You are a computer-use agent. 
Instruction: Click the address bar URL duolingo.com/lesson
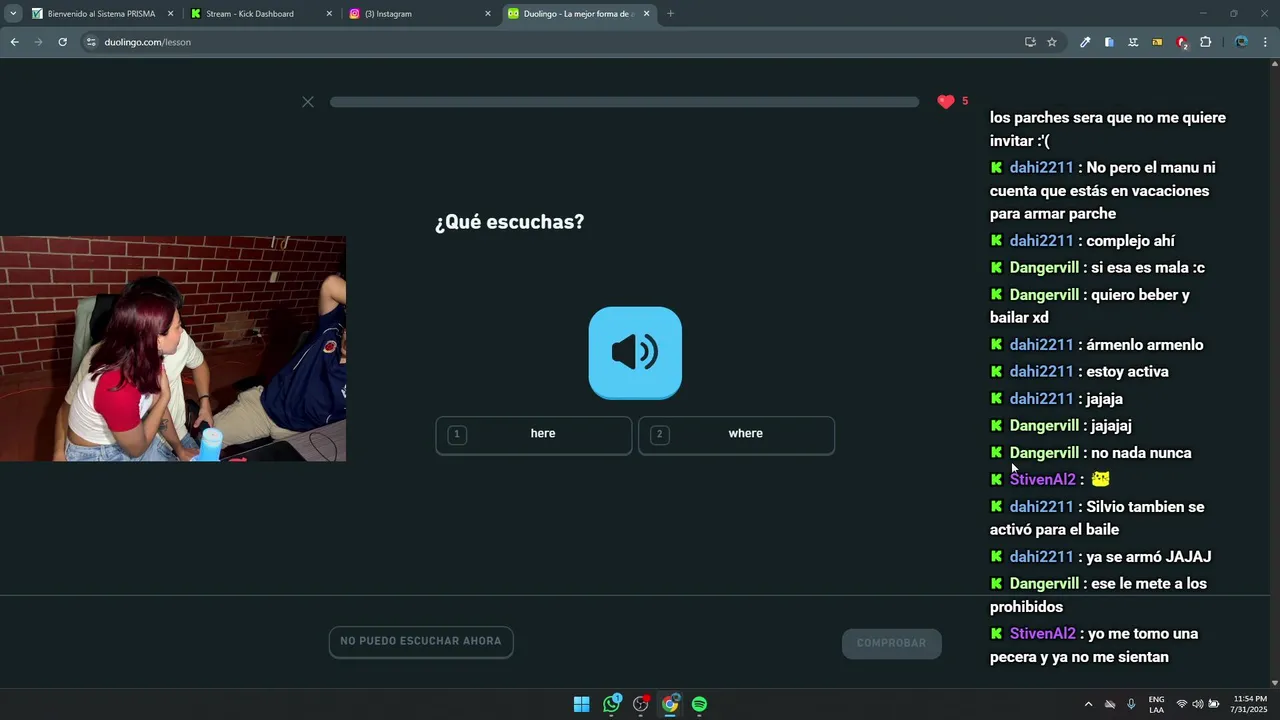point(147,42)
